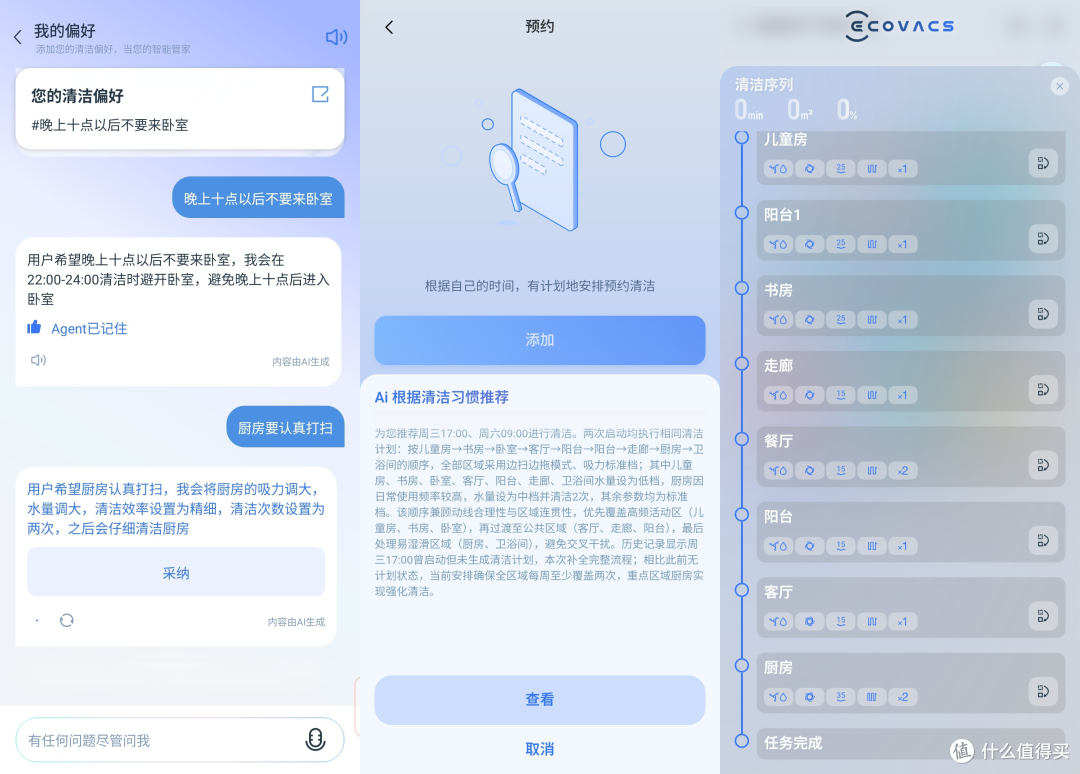Tap the x1 cleaning times chip for 阳台
The image size is (1080, 774).
(x=903, y=546)
